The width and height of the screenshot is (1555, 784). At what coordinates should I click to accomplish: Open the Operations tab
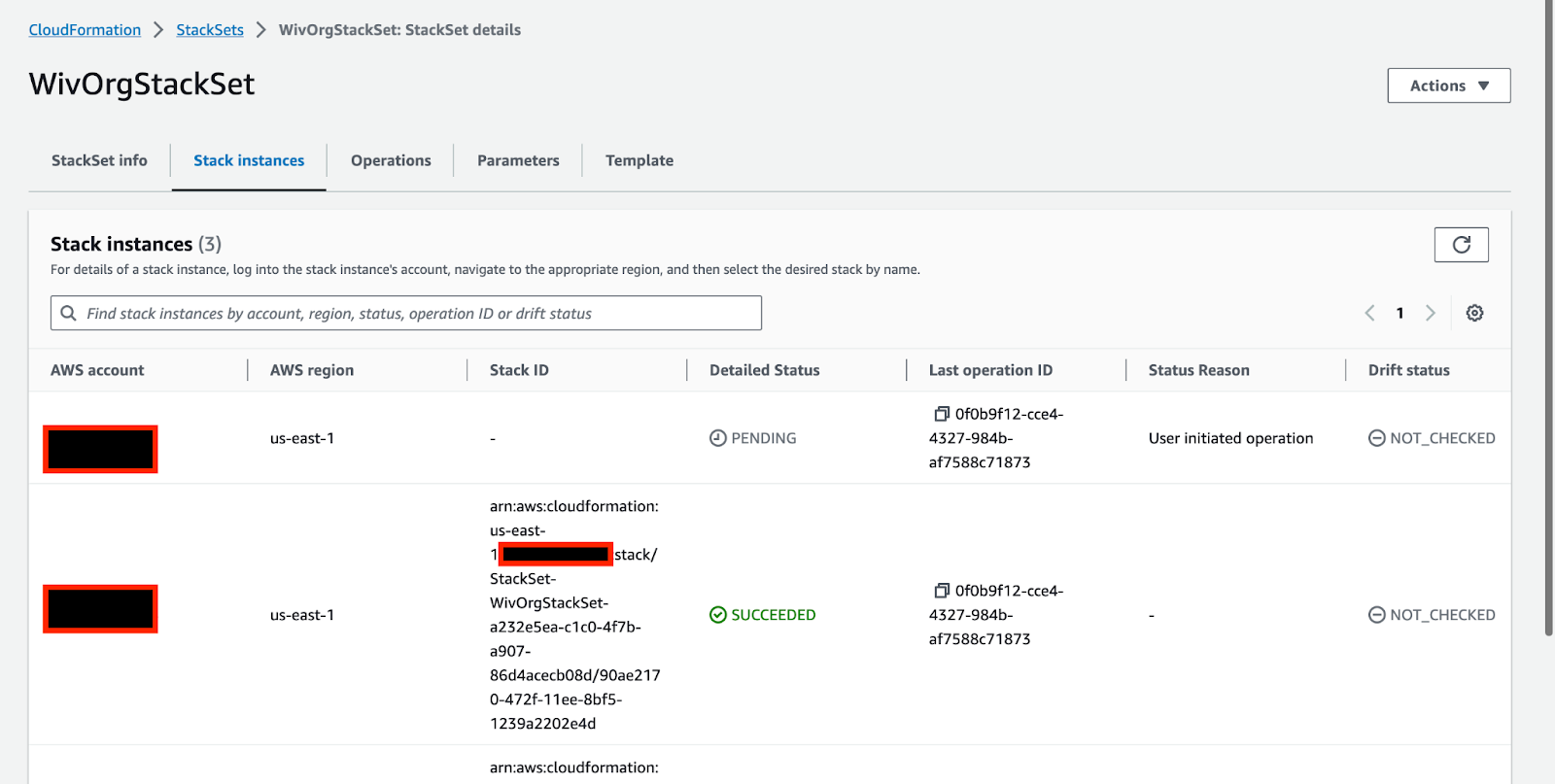[x=391, y=160]
